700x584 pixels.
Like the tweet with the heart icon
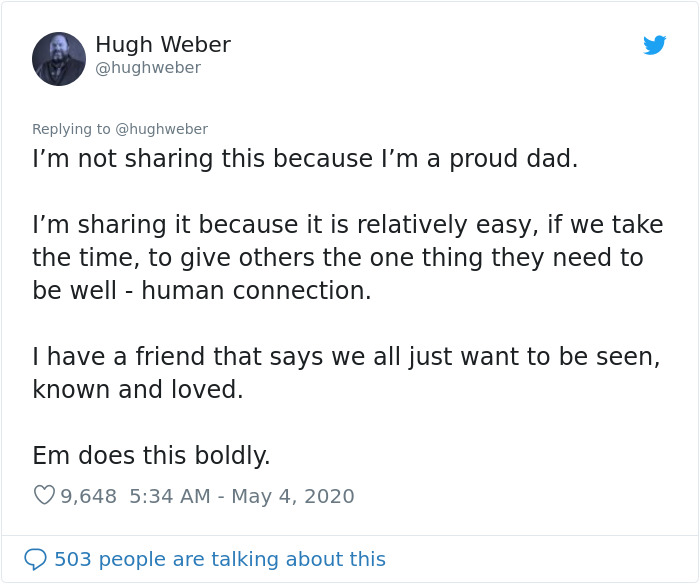pyautogui.click(x=44, y=495)
